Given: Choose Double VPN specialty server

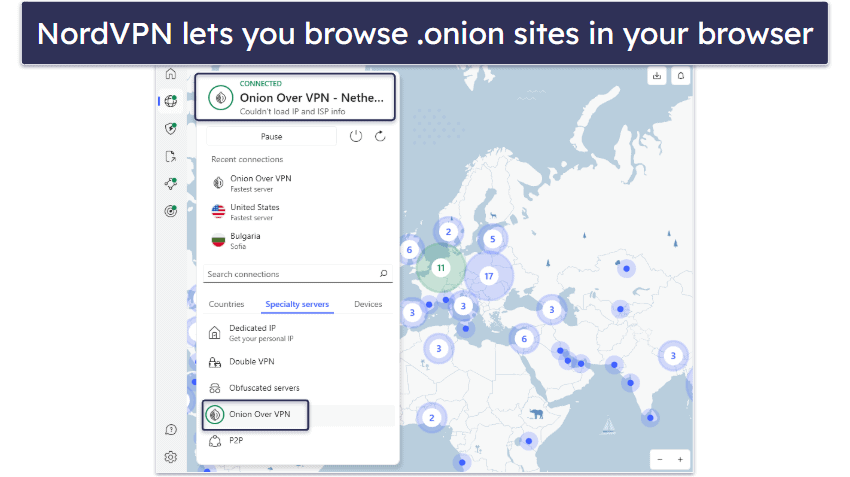Looking at the screenshot, I should [x=298, y=362].
